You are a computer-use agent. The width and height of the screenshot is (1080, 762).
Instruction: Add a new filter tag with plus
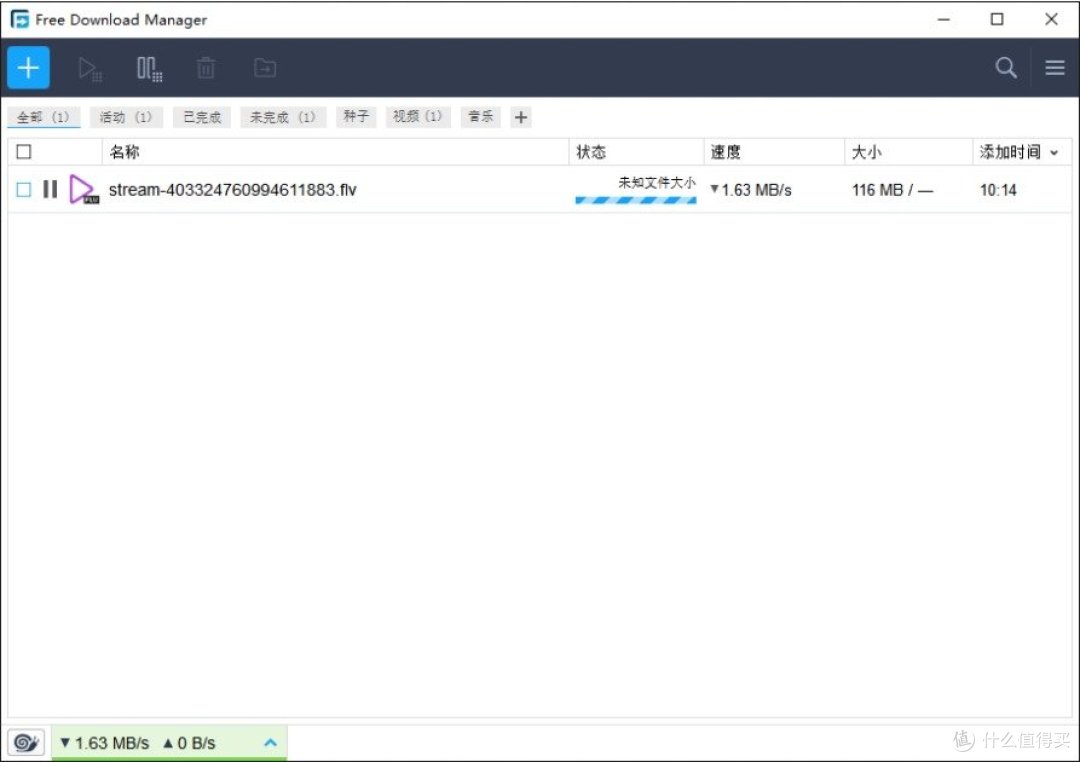tap(521, 118)
